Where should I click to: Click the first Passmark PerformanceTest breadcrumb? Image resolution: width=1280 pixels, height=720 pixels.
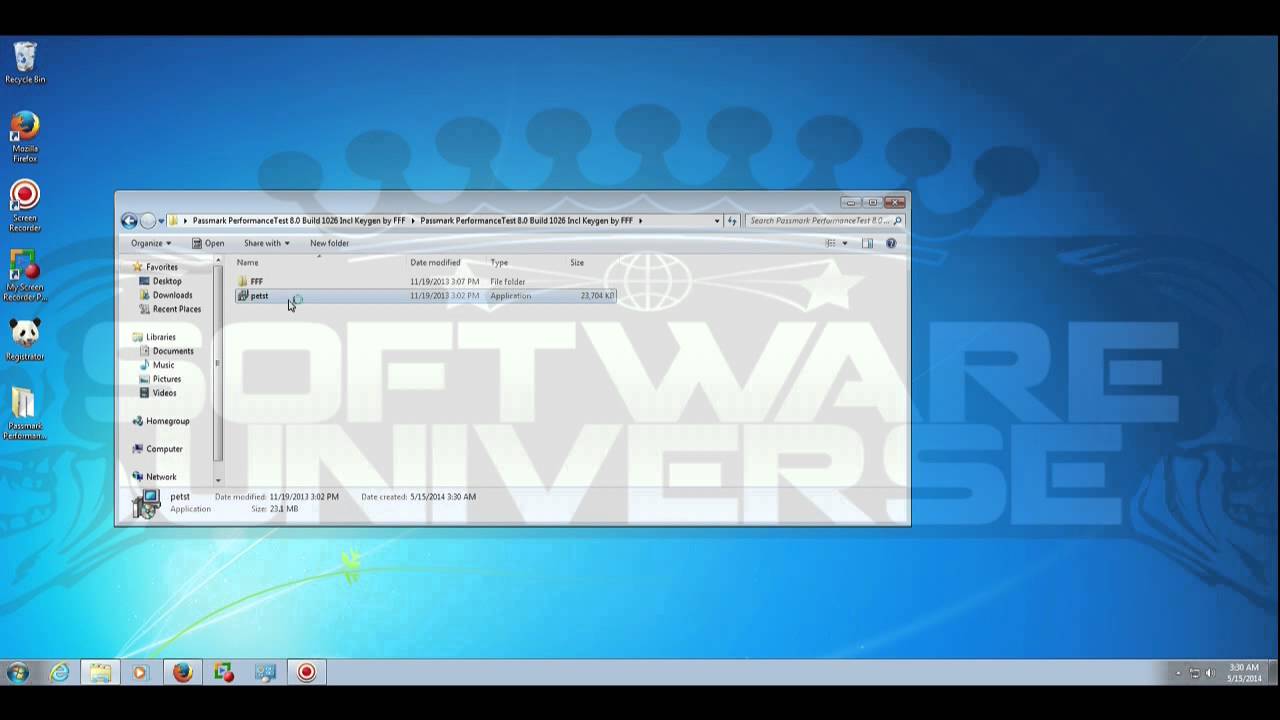coord(299,221)
